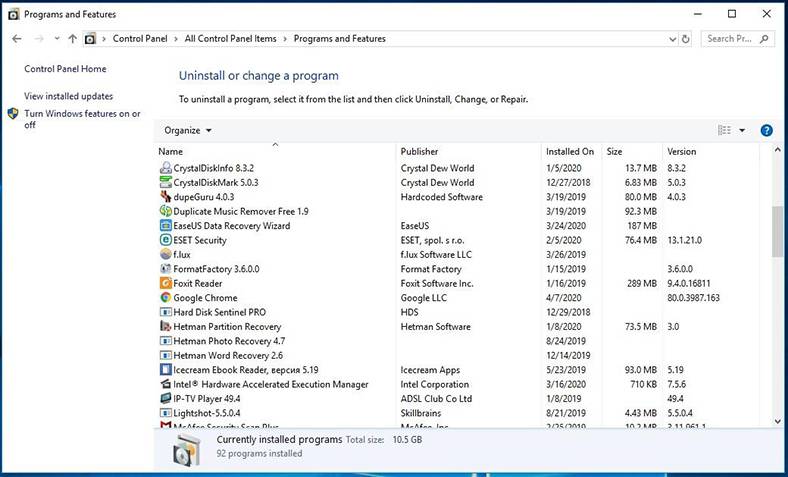
Task: Open View installed updates link
Action: (68, 96)
